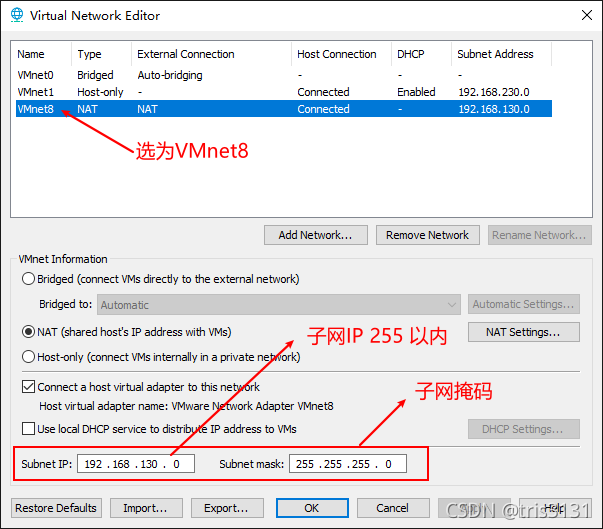Viewport: 603px width, 529px height.
Task: Click the Host-only type cell
Action: pyautogui.click(x=100, y=92)
